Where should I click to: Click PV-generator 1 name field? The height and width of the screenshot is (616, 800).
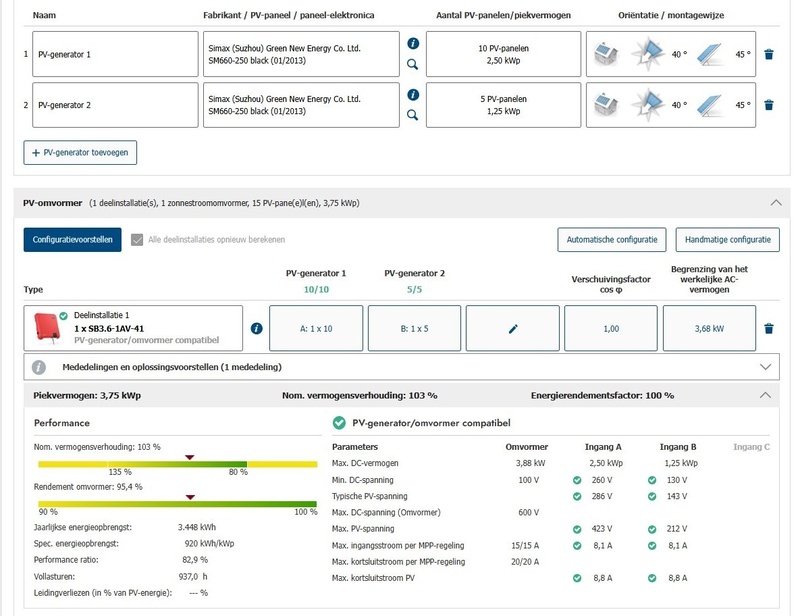(115, 54)
